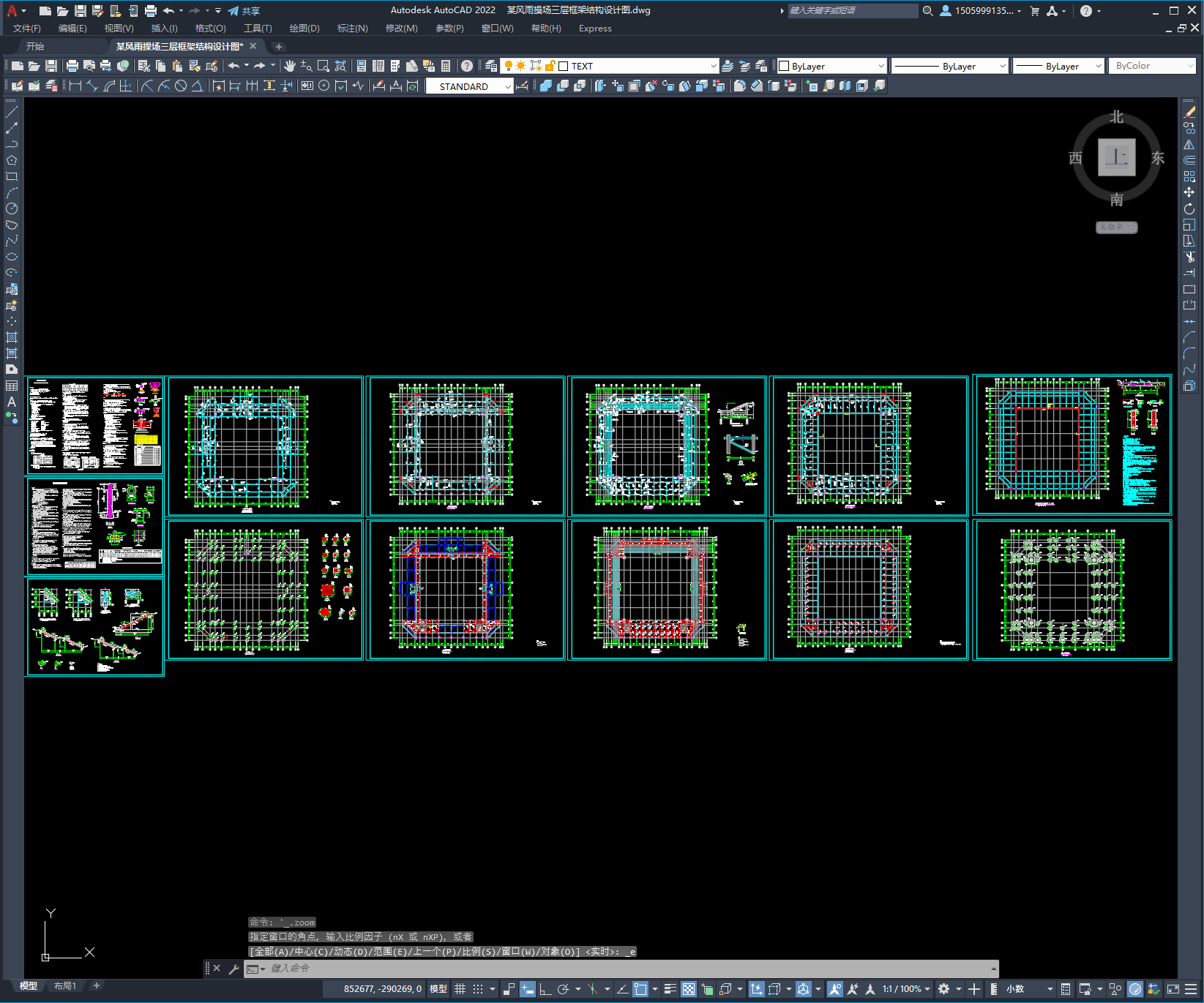Viewport: 1204px width, 1003px height.
Task: Close the 某风雨操场 drawing tab
Action: pyautogui.click(x=253, y=46)
